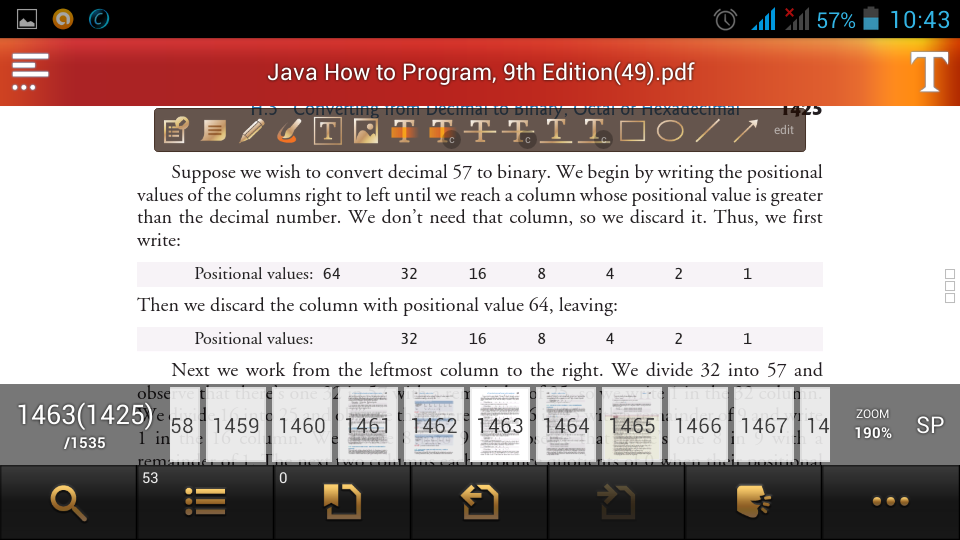Select the underline text tool

click(556, 130)
